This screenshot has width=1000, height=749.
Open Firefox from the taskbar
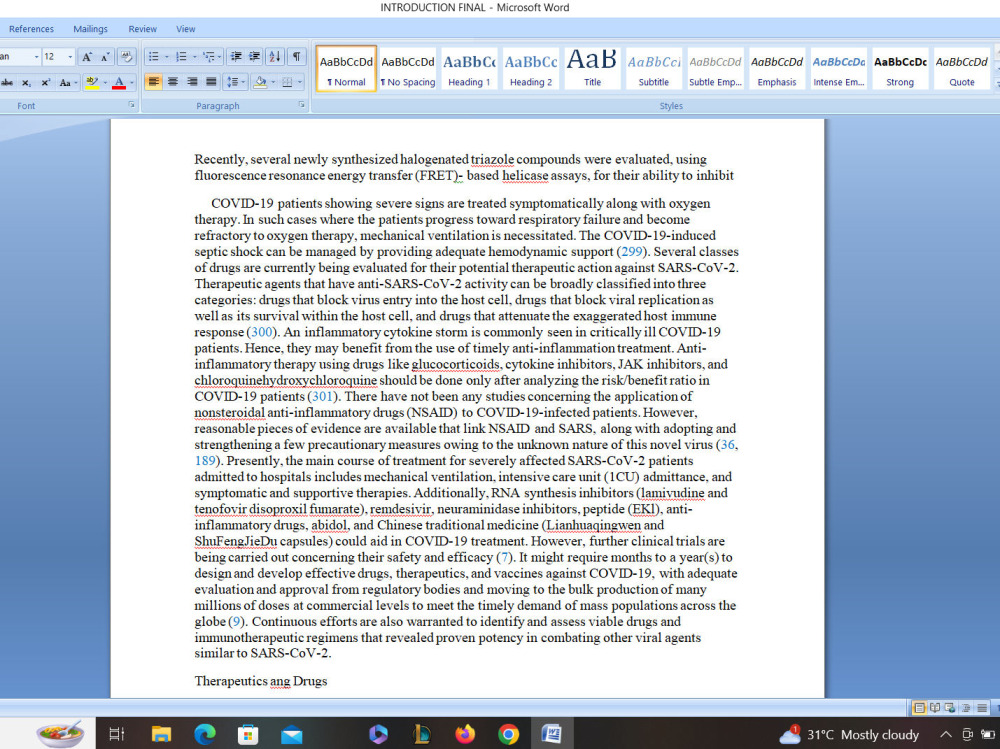(465, 734)
